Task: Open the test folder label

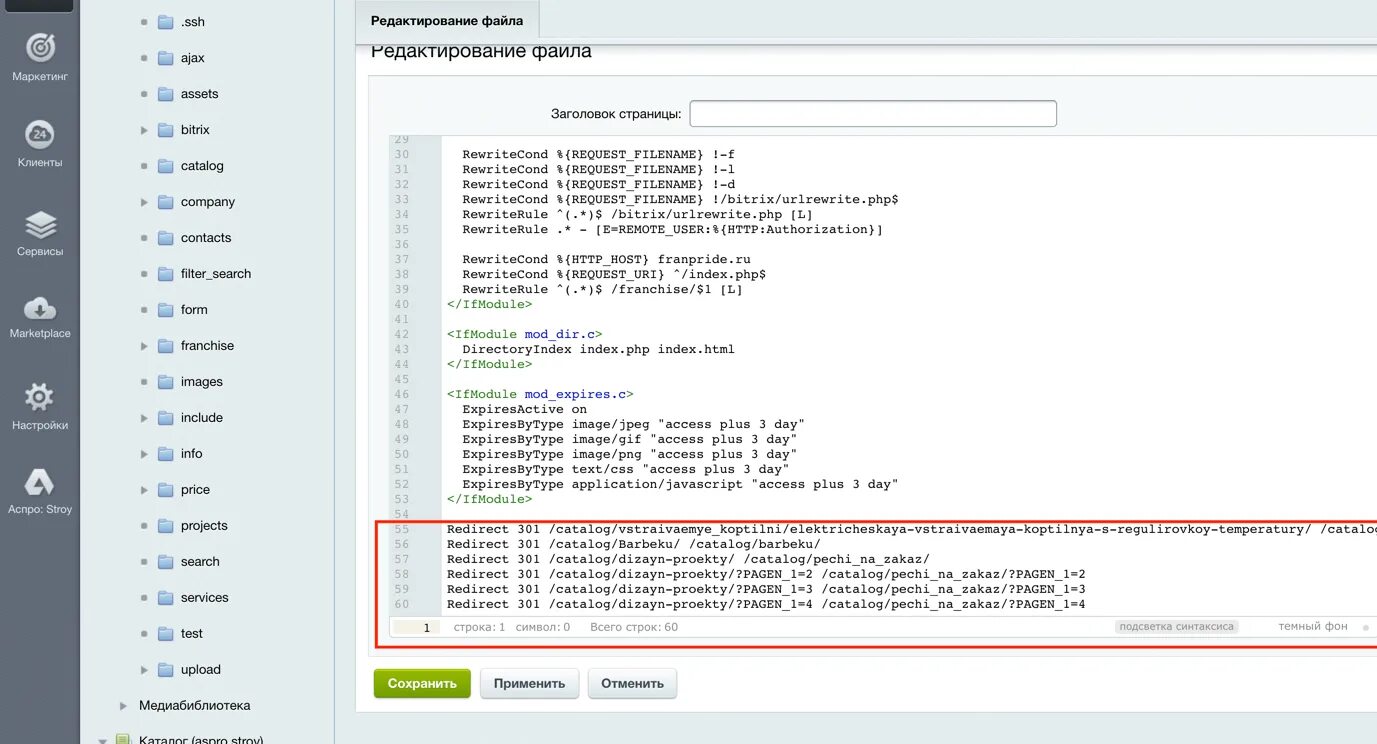Action: coord(192,634)
